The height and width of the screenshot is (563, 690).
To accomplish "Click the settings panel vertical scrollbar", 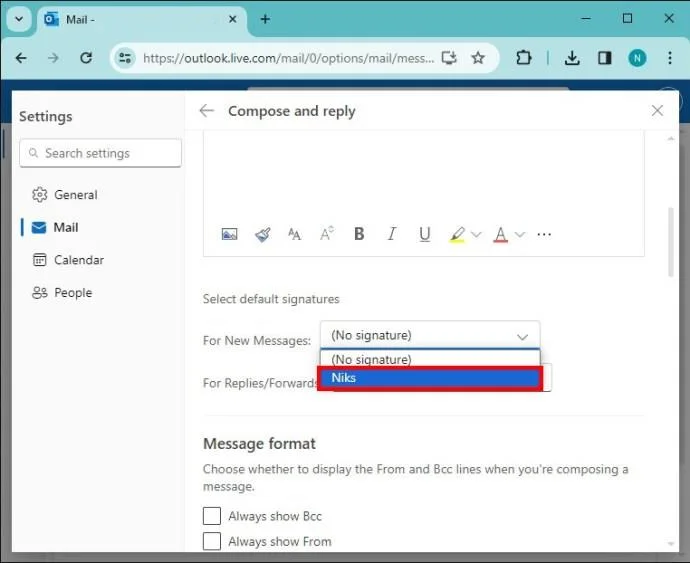I will click(671, 242).
